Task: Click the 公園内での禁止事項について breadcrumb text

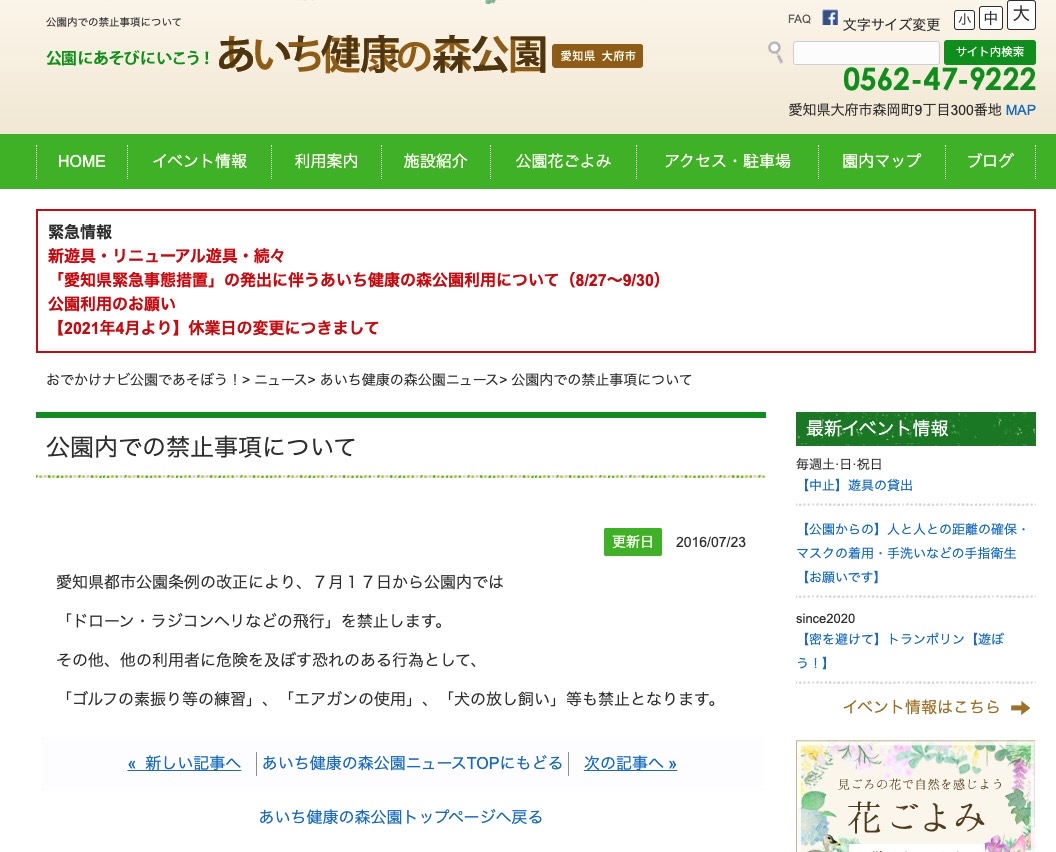Action: [x=601, y=380]
